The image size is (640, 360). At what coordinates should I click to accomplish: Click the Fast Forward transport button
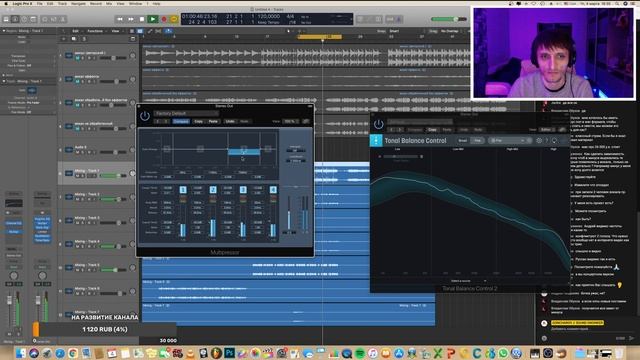tap(131, 19)
